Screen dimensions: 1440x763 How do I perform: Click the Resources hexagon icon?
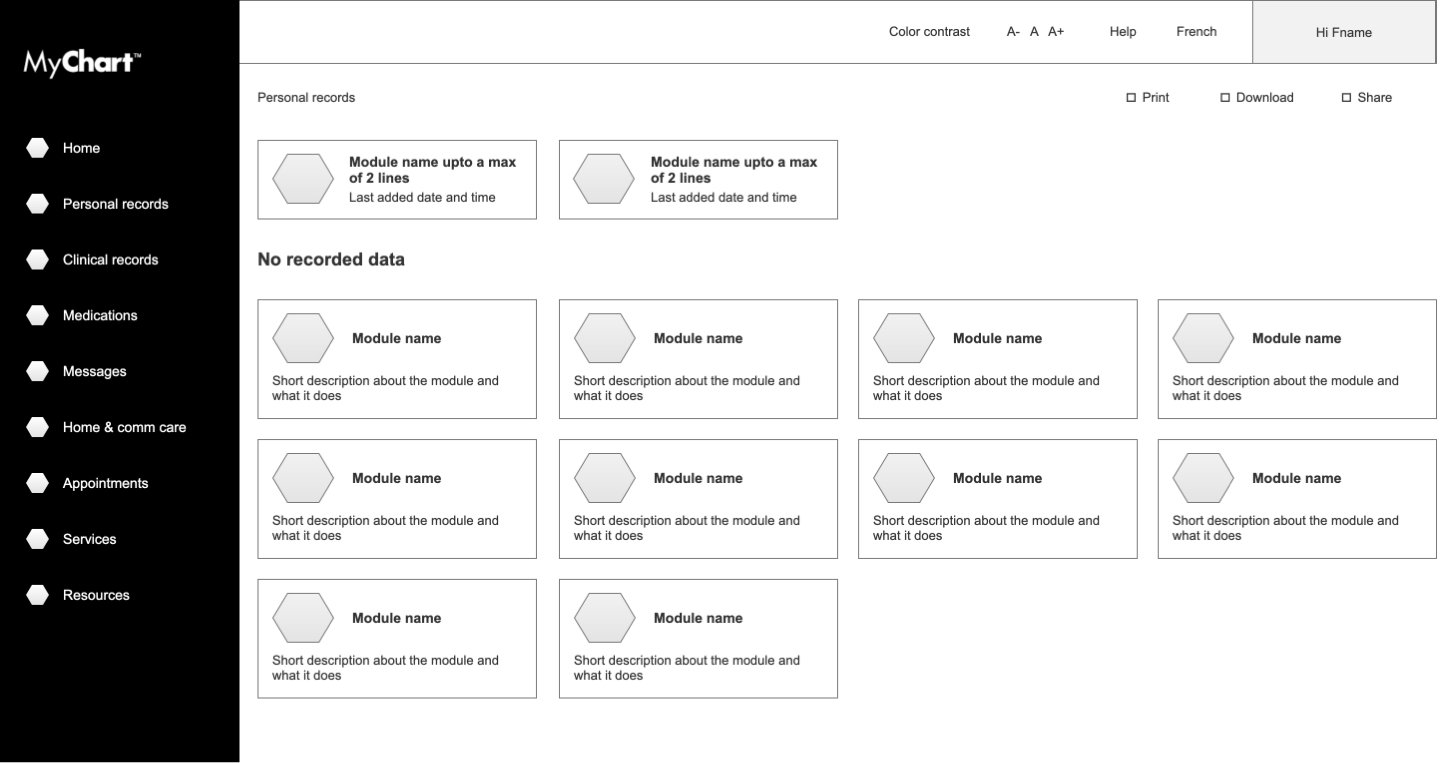point(38,594)
